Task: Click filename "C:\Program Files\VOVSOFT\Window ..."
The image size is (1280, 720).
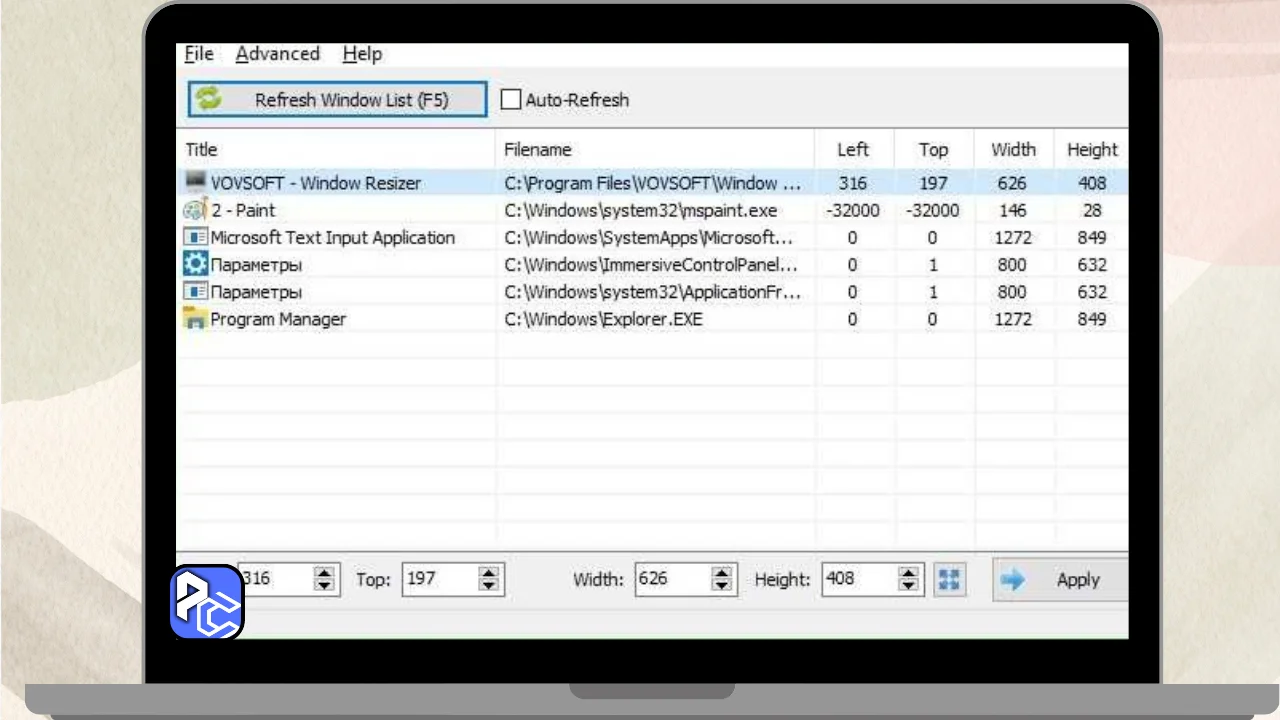Action: [x=653, y=183]
